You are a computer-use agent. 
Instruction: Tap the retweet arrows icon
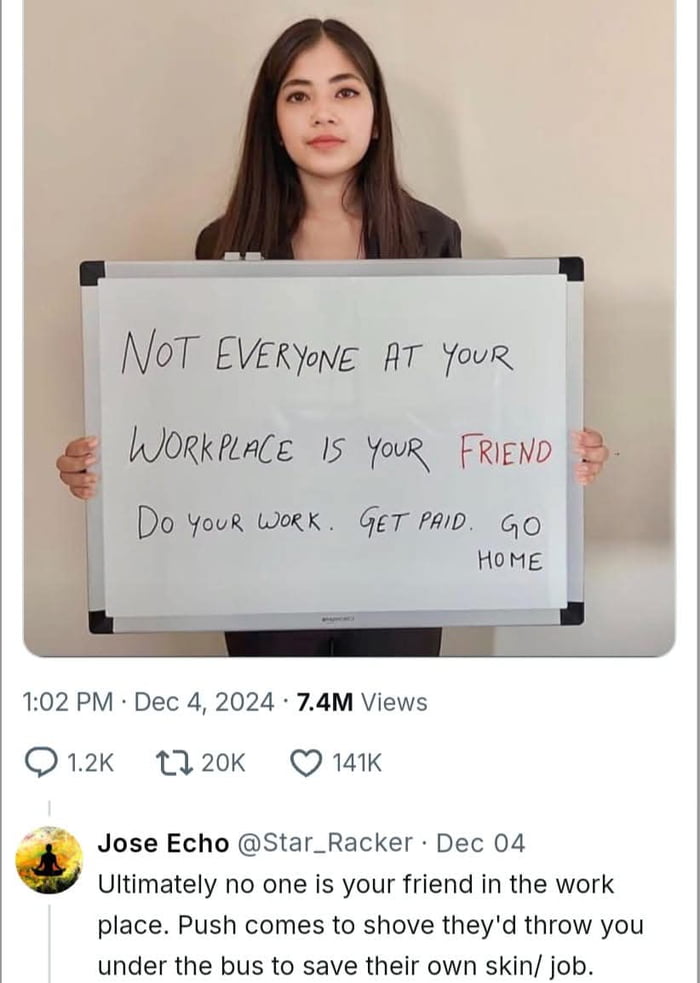(174, 763)
